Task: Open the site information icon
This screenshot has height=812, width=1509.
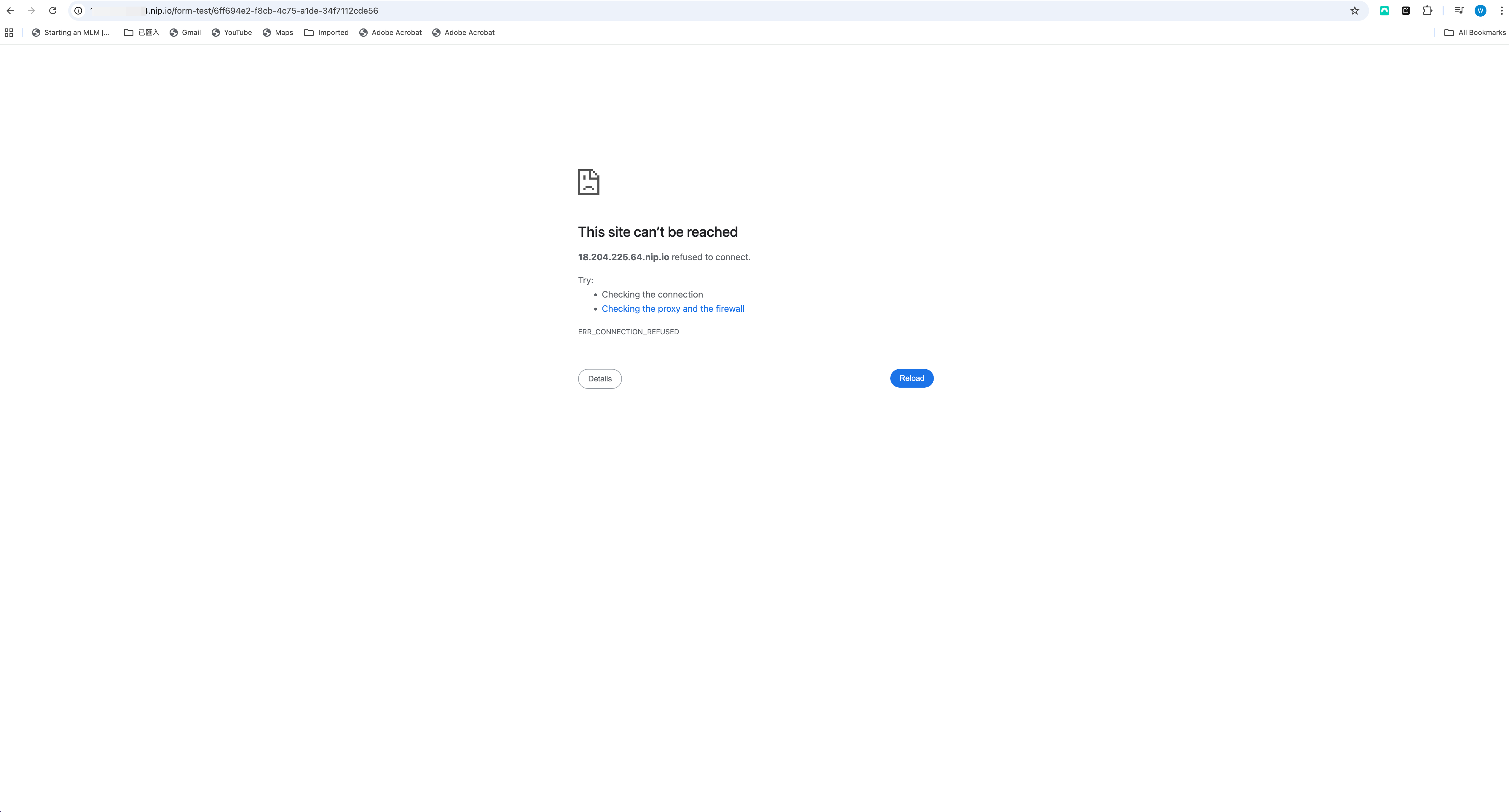Action: pyautogui.click(x=78, y=11)
